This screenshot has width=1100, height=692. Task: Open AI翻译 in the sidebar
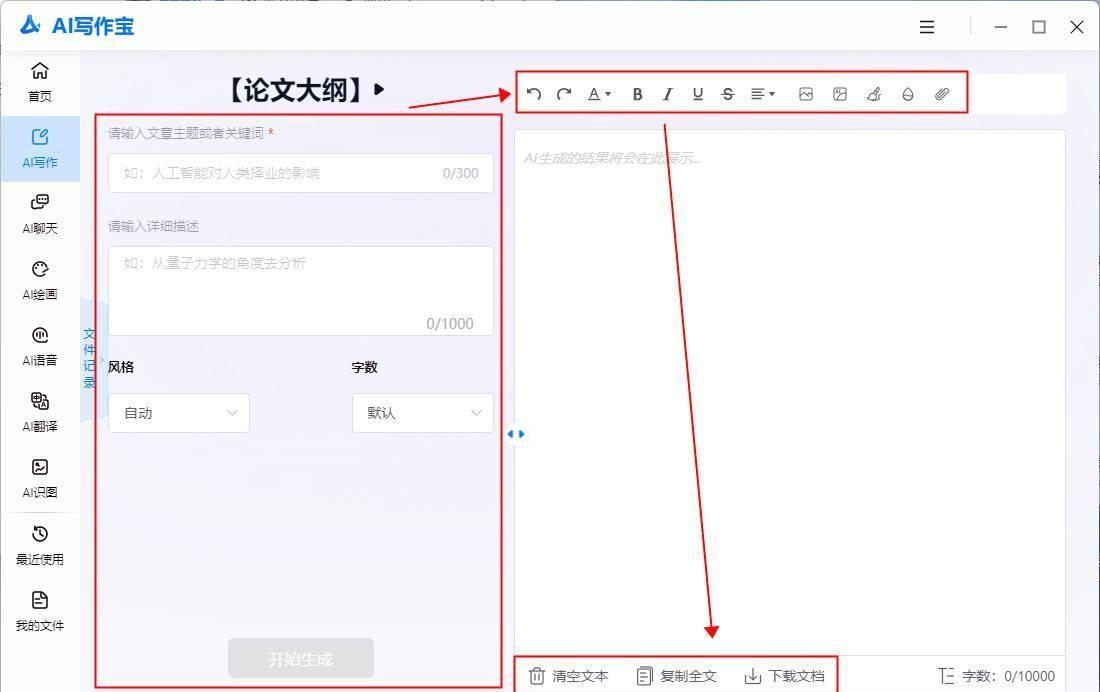click(40, 413)
